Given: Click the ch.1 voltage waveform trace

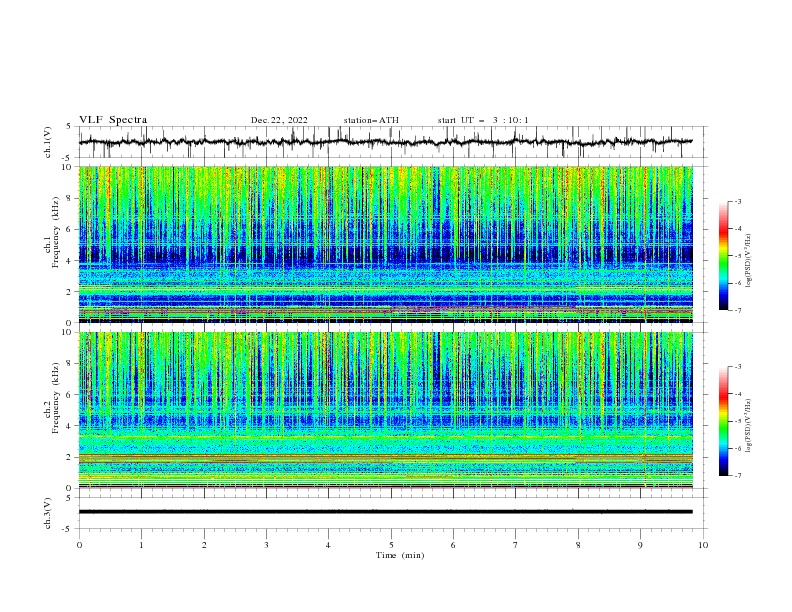Looking at the screenshot, I should [x=385, y=142].
